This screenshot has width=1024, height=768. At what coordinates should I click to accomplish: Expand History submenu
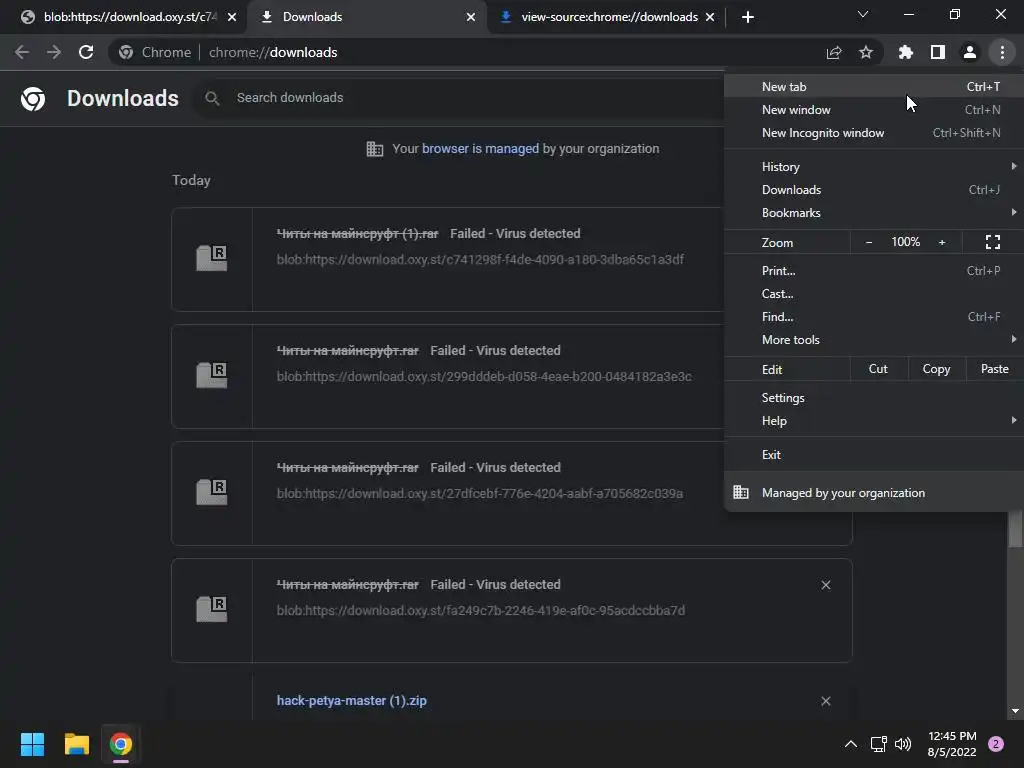coord(874,167)
